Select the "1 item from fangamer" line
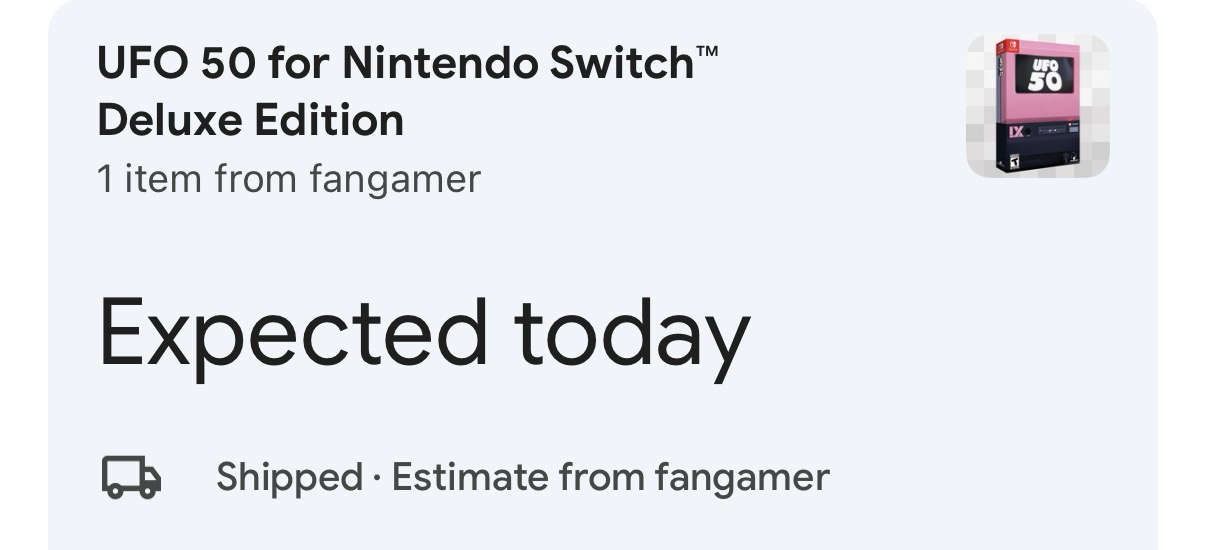The width and height of the screenshot is (1206, 550). click(x=289, y=179)
